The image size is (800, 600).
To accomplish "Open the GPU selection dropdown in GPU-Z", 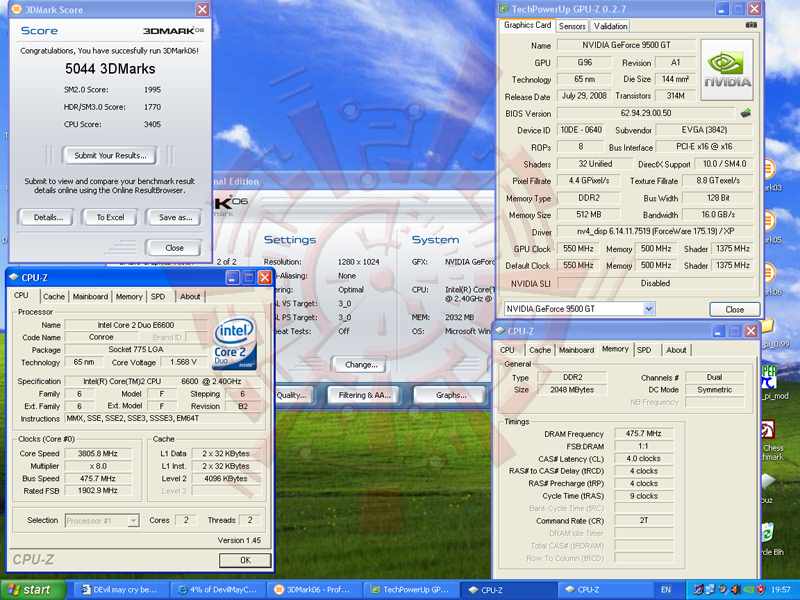I will coord(648,309).
